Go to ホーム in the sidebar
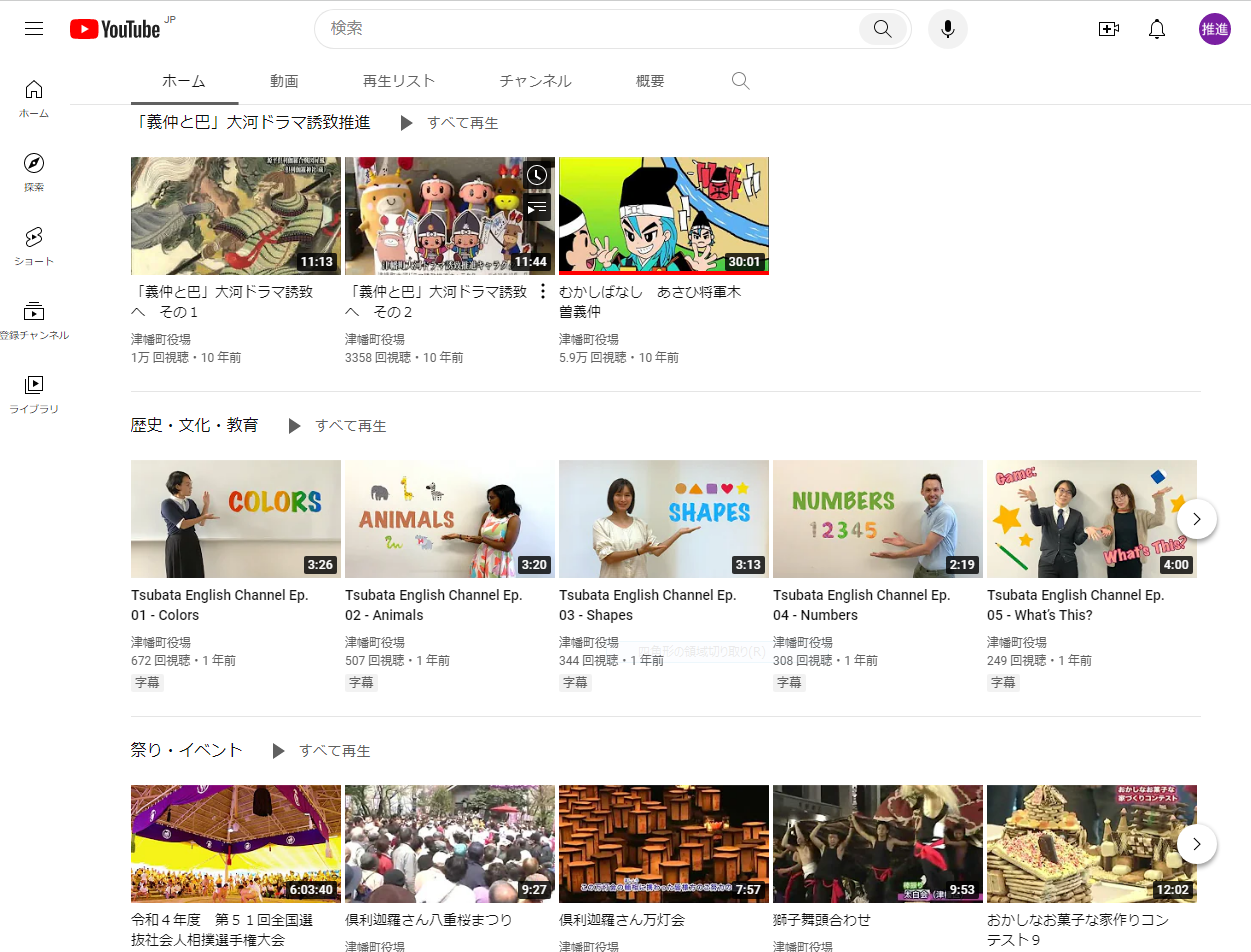1251x952 pixels. (x=34, y=98)
